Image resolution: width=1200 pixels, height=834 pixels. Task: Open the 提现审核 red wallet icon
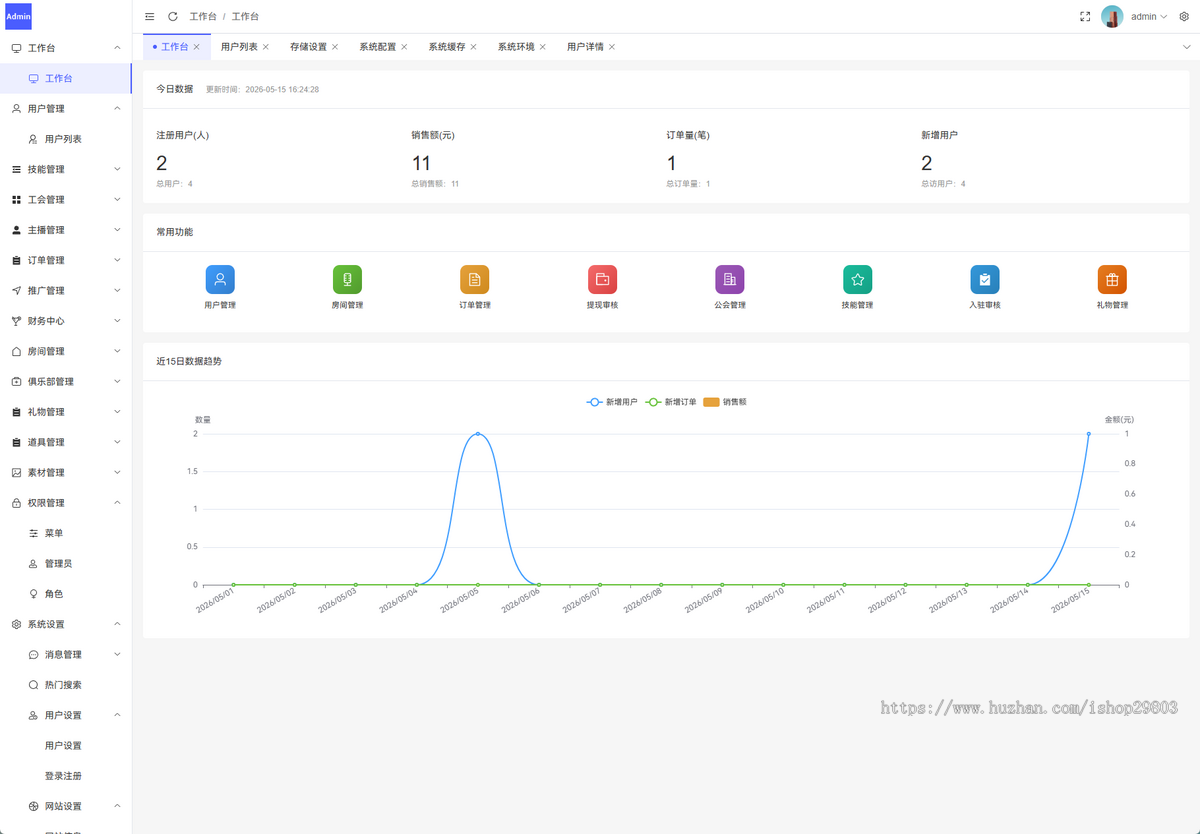[602, 280]
